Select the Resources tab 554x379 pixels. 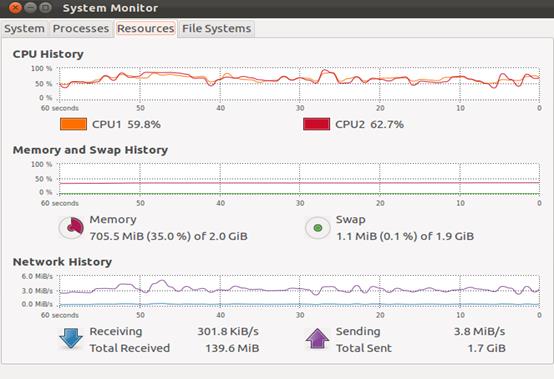pyautogui.click(x=146, y=29)
